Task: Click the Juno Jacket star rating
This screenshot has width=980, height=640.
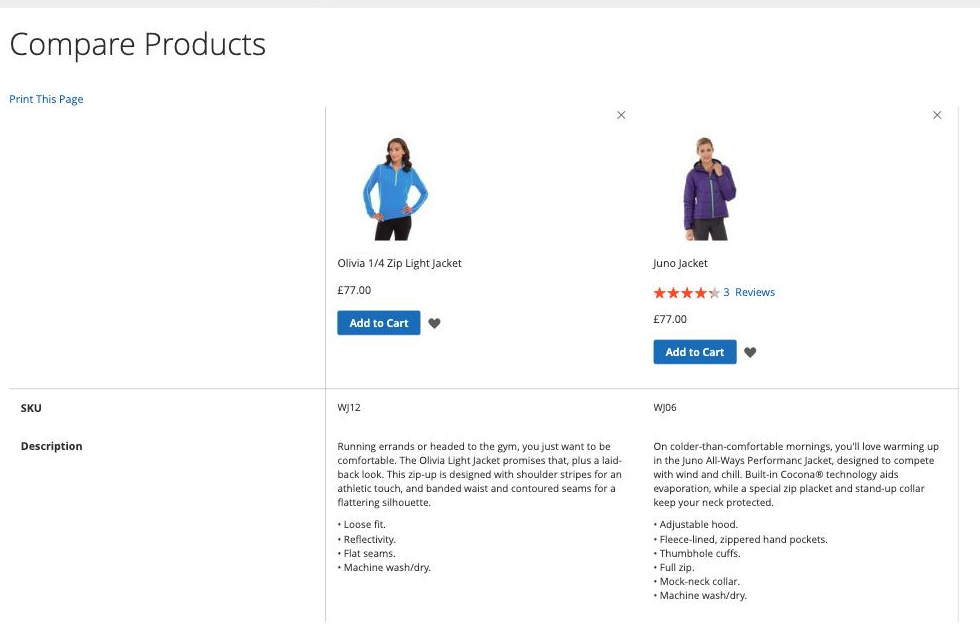Action: tap(686, 292)
